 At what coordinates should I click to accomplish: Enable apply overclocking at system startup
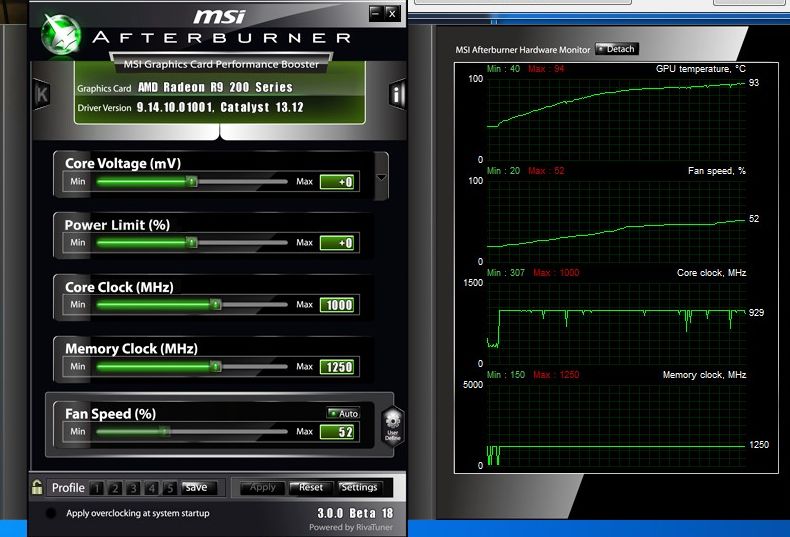point(51,513)
